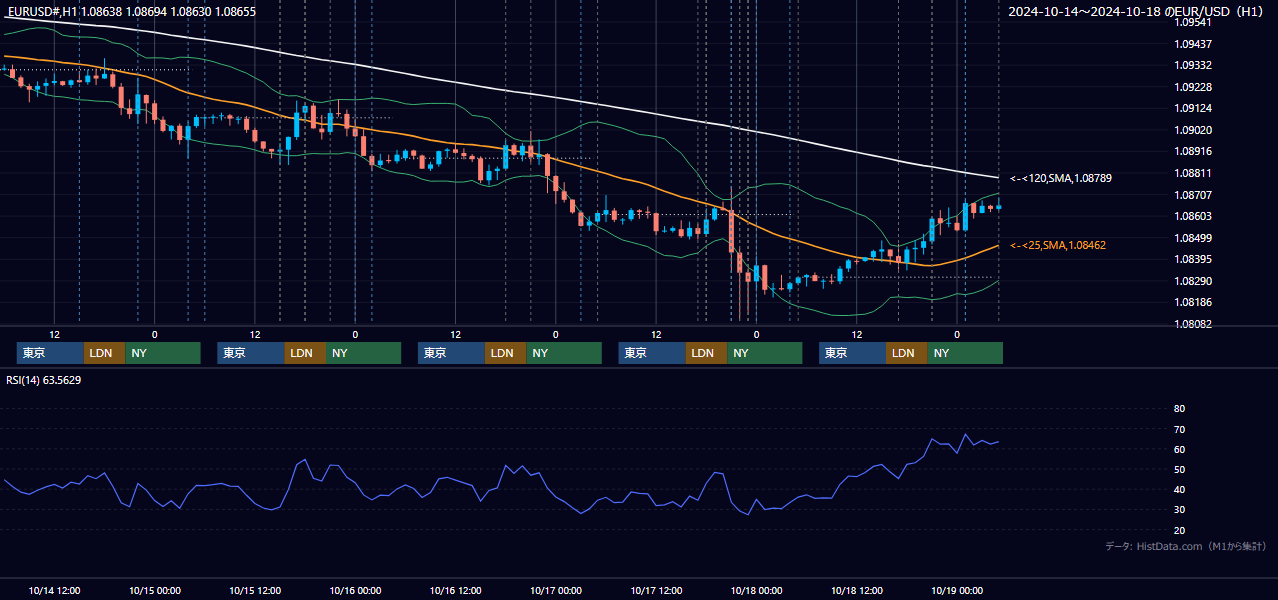Click price axis value 1.08290
Viewport: 1278px width, 600px height.
coord(1193,281)
